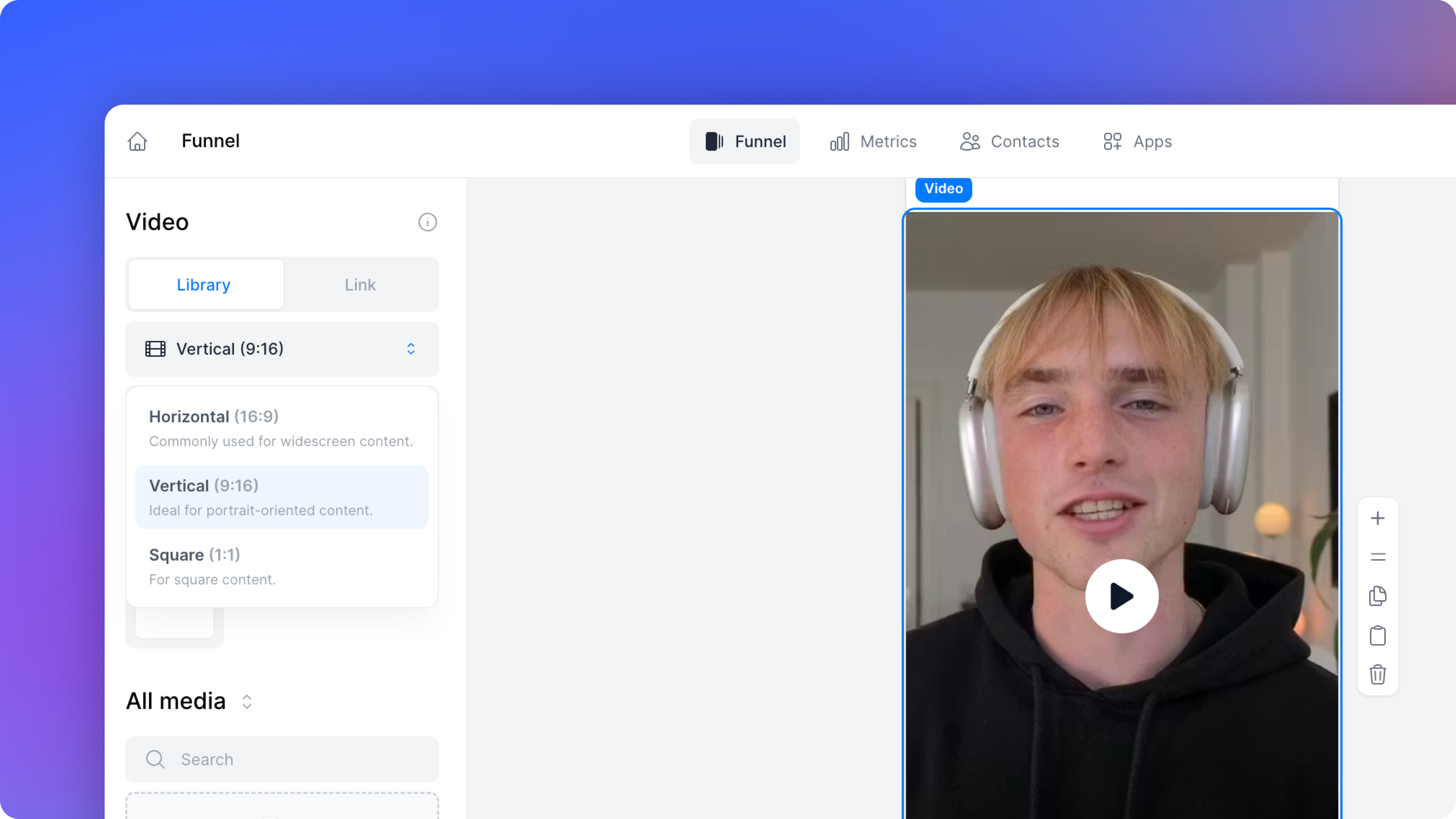
Task: Add a new block with the plus icon
Action: (x=1378, y=518)
